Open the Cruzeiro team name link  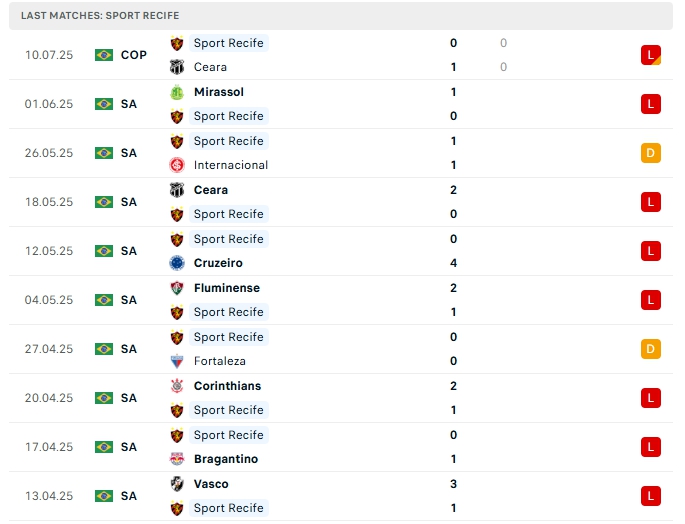[x=218, y=263]
